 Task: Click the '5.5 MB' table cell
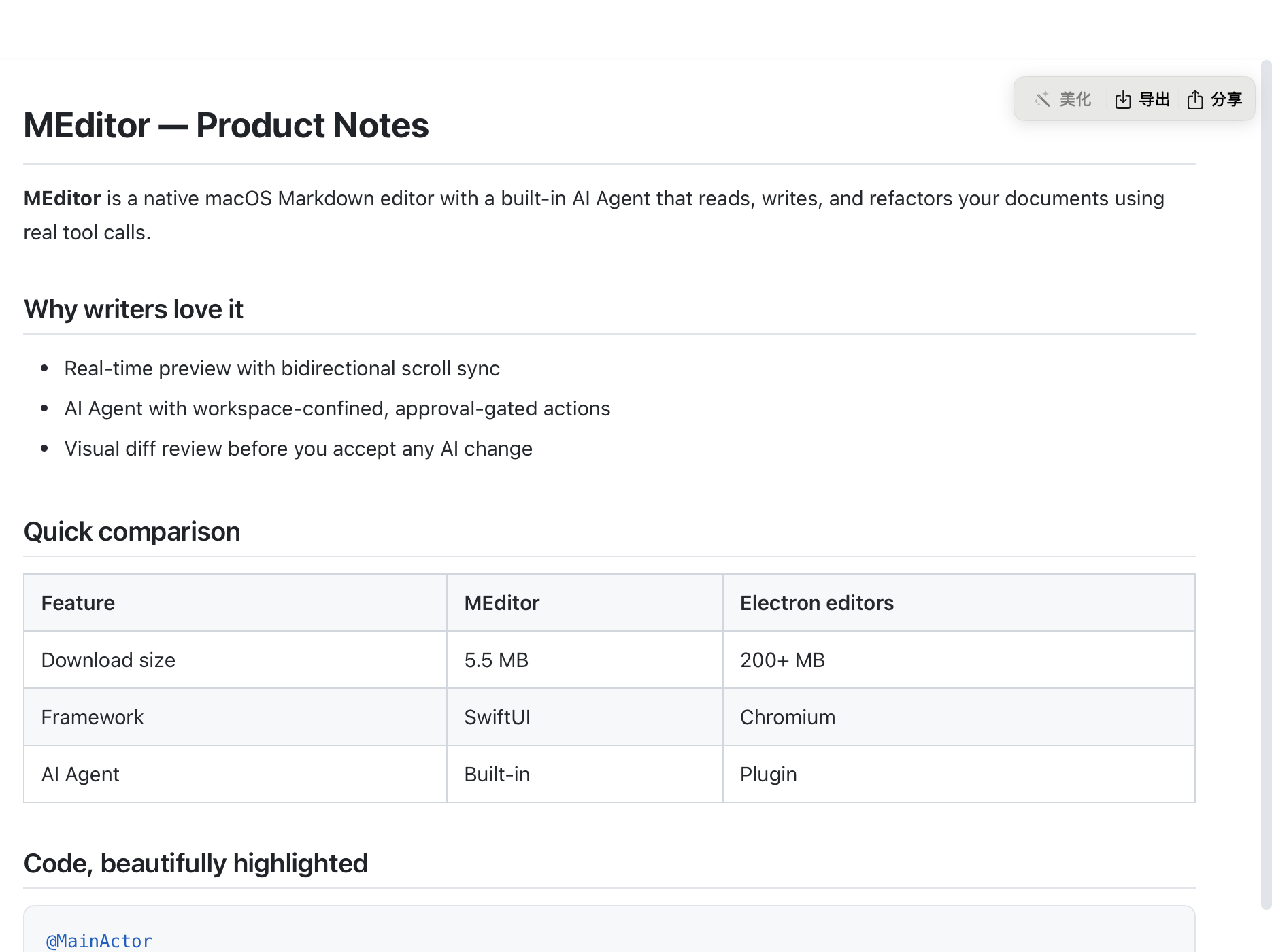(585, 660)
